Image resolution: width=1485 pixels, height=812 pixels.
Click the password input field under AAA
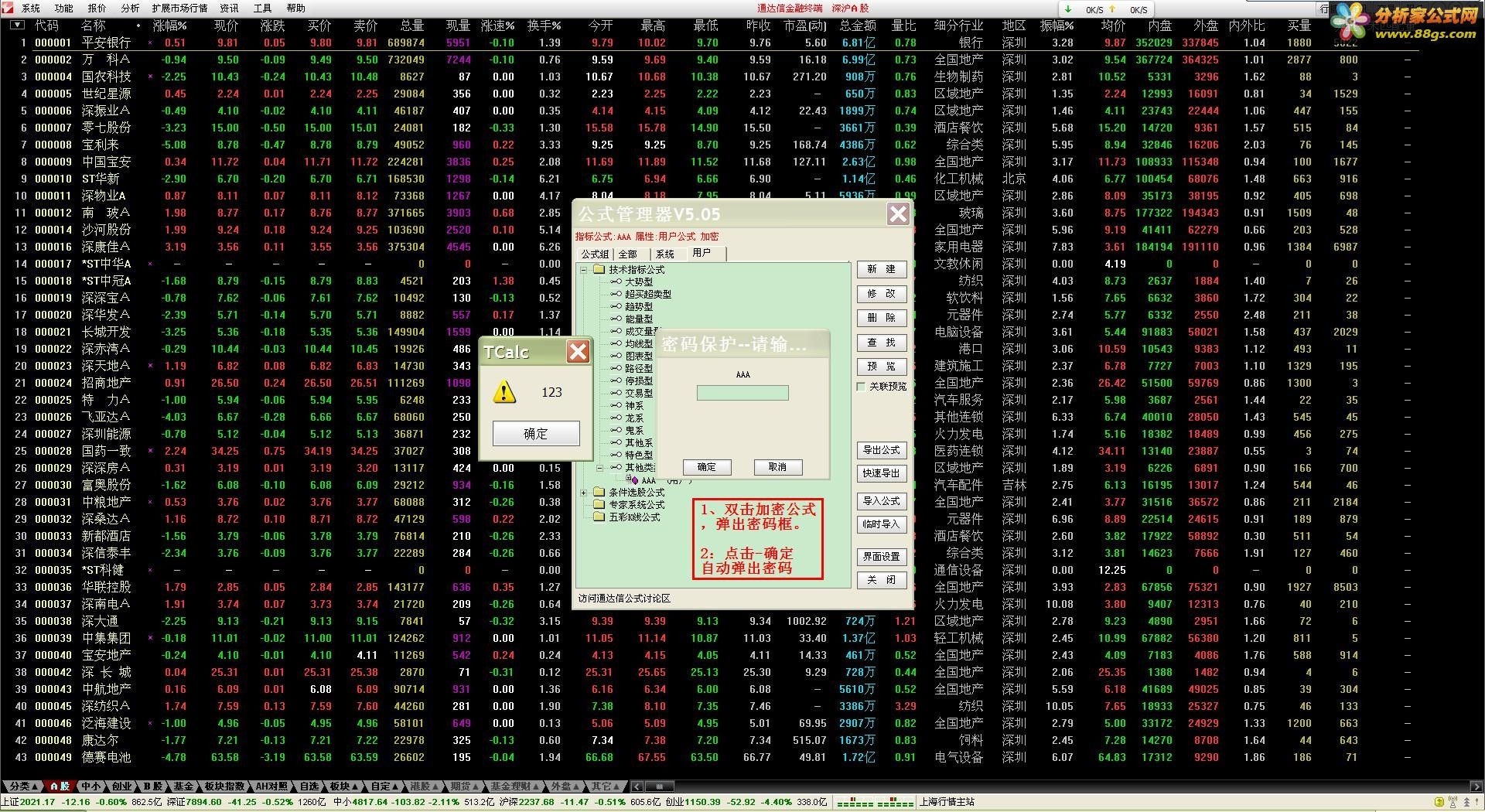(x=742, y=393)
